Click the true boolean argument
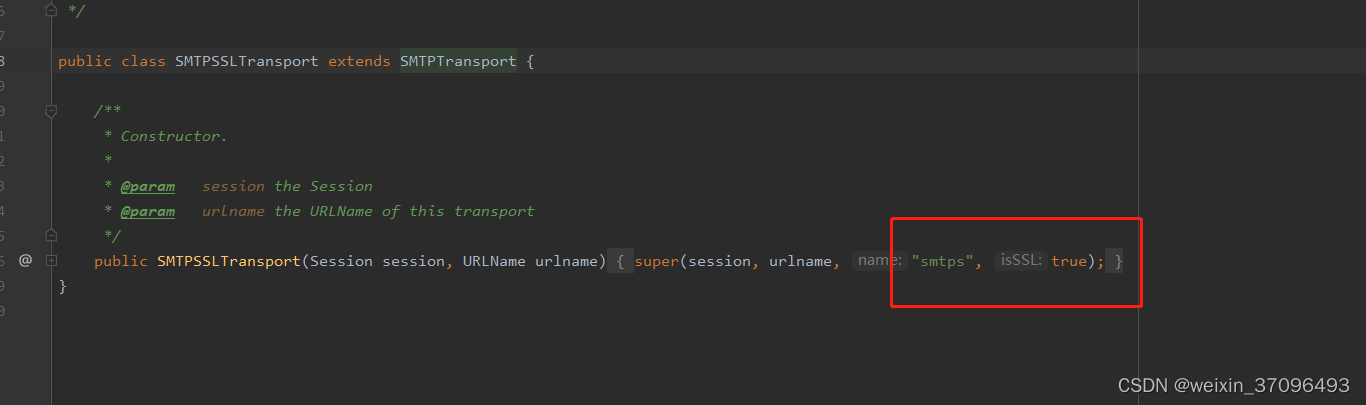Image resolution: width=1366 pixels, height=405 pixels. point(1068,261)
